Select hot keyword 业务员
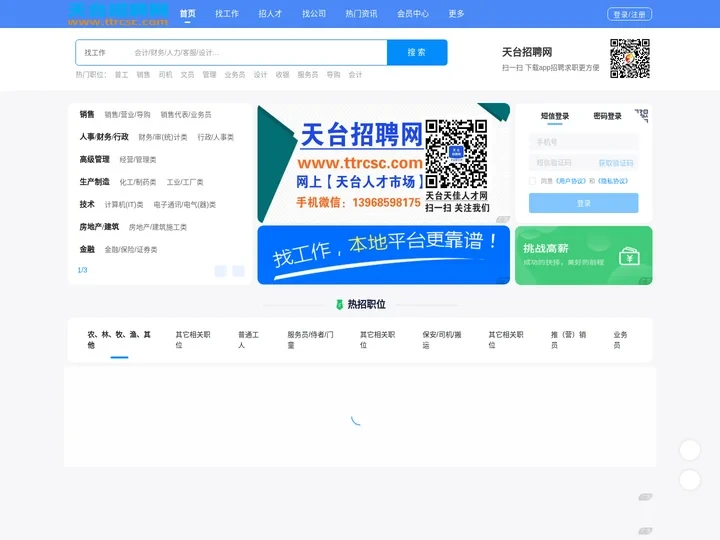The image size is (720, 540). (235, 75)
